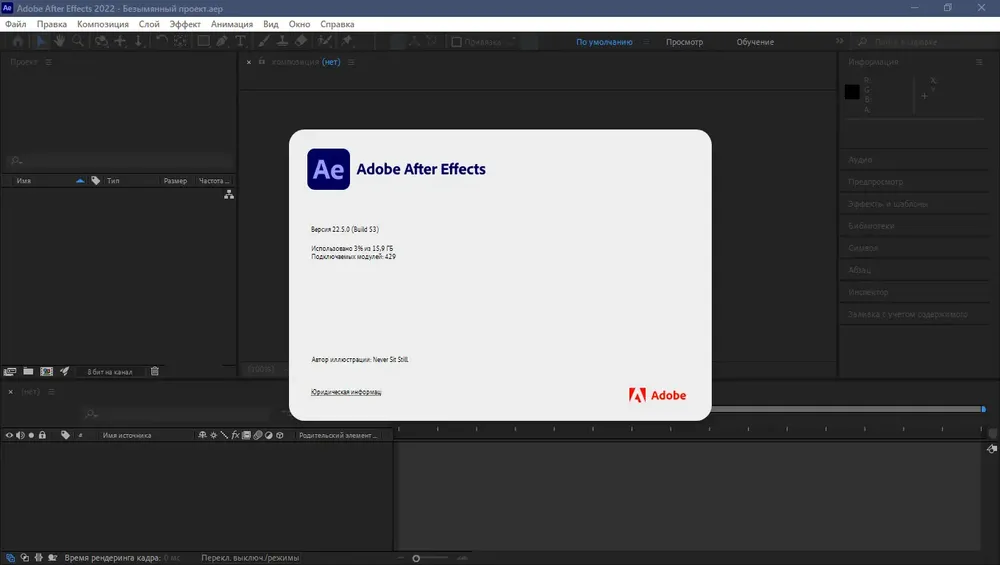Screen dimensions: 1000x565
Task: Click the label tag icon in Project columns
Action: coord(96,180)
